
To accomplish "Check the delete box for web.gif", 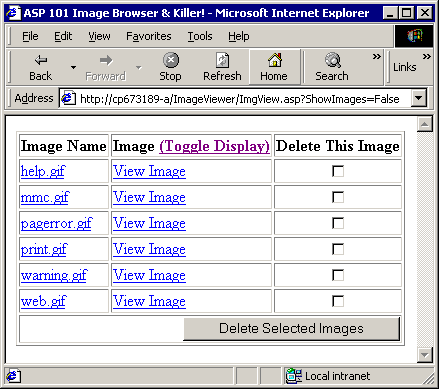I will tap(338, 301).
